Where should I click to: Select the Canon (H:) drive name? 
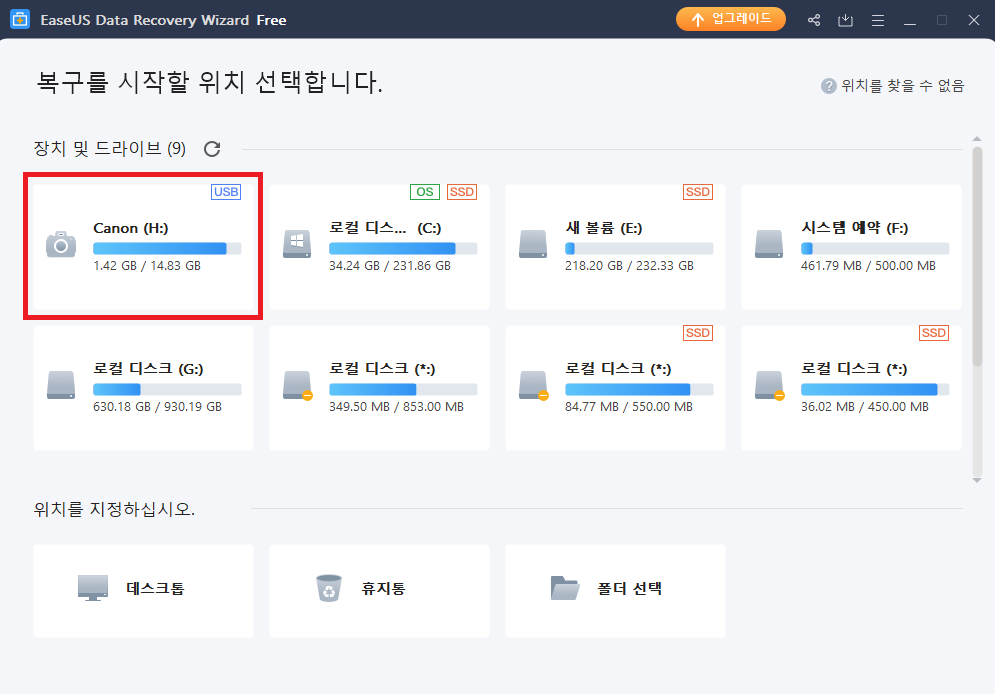(x=131, y=228)
